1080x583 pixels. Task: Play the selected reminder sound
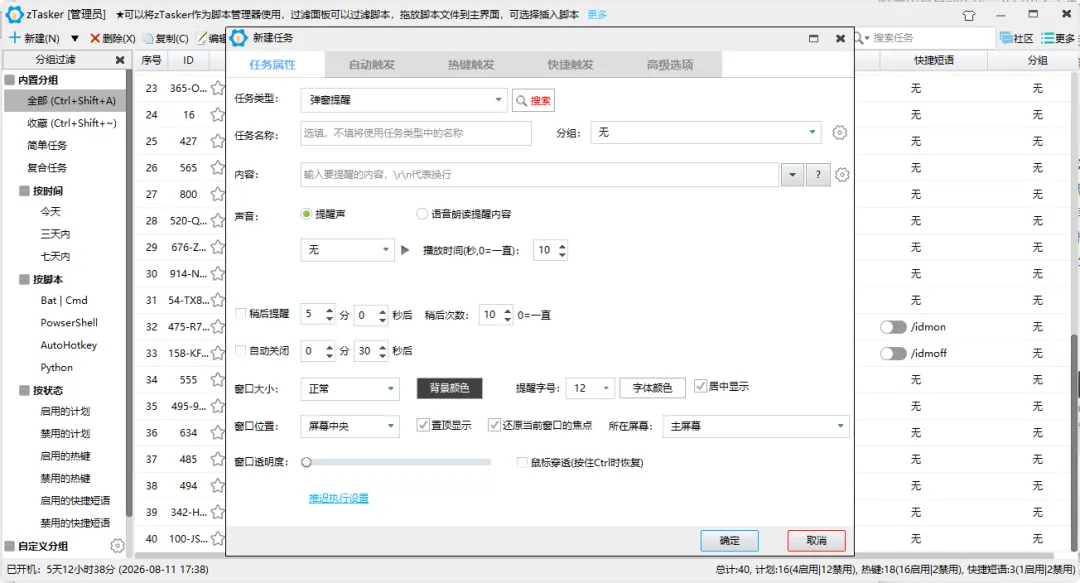pos(405,250)
